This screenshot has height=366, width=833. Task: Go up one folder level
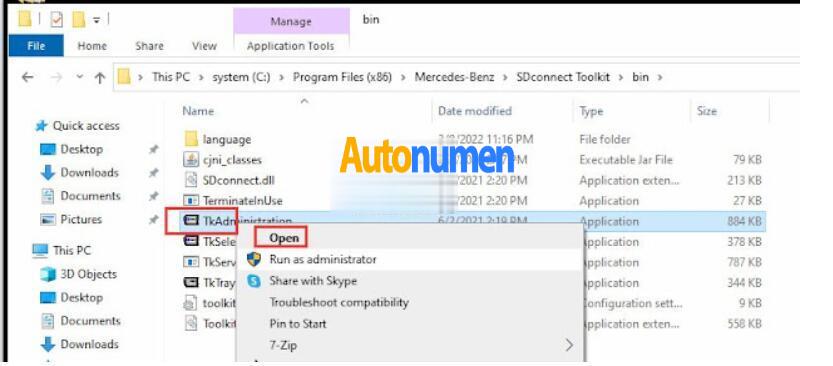[x=99, y=78]
